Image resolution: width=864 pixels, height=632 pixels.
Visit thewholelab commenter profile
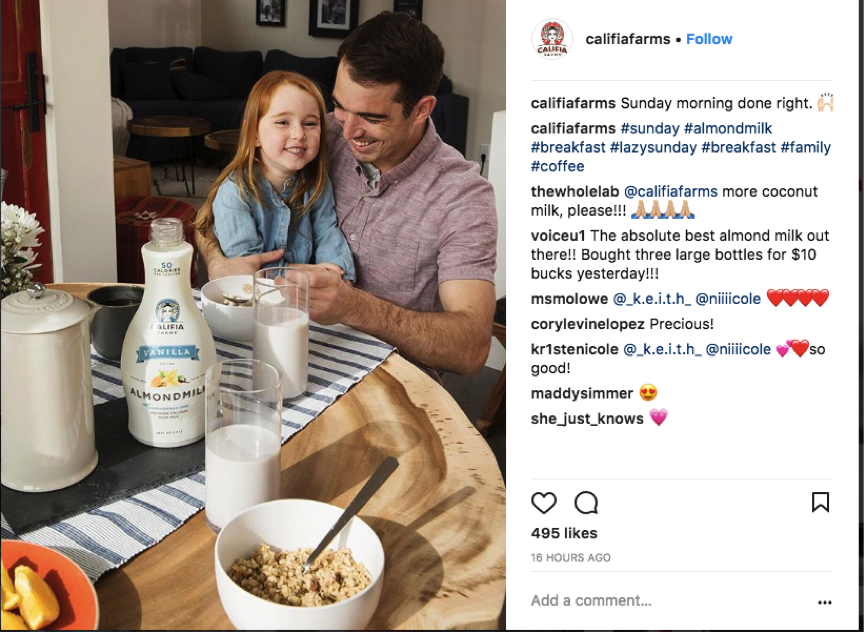(x=575, y=191)
